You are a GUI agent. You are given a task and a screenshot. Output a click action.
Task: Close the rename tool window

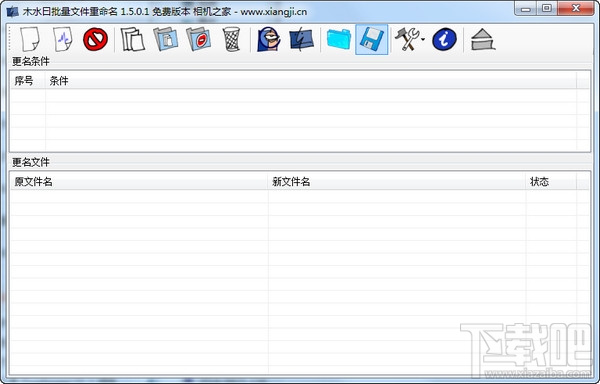coord(576,8)
